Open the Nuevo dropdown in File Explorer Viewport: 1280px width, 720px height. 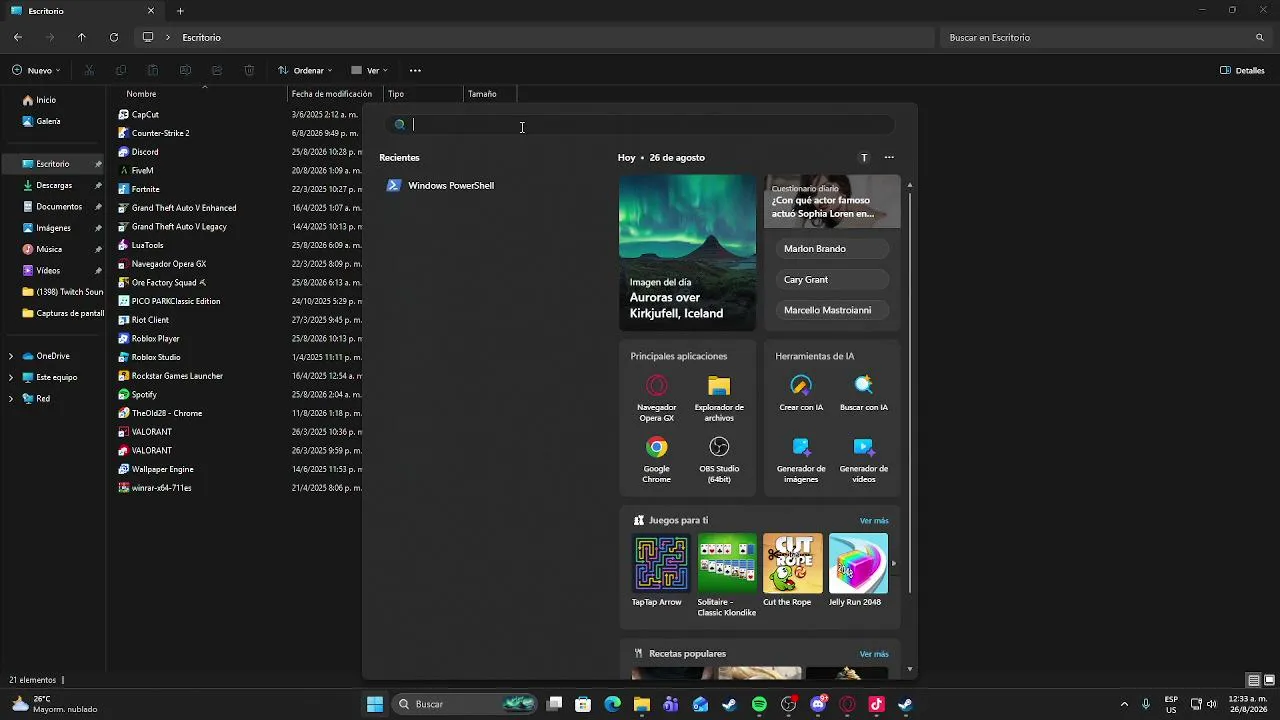(x=36, y=70)
